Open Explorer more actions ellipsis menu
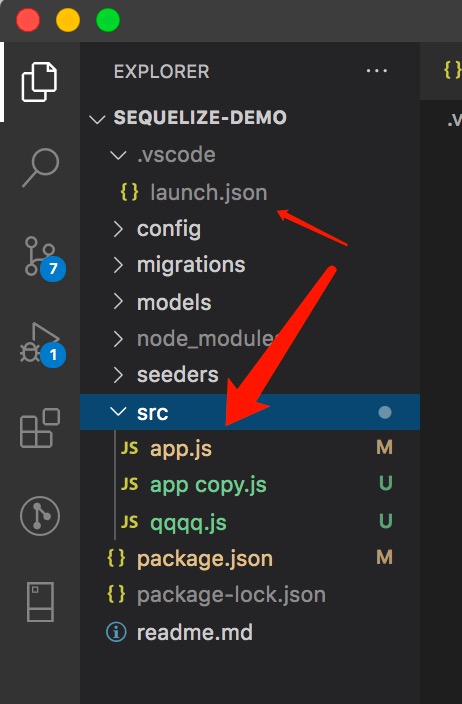The image size is (462, 704). click(x=377, y=71)
